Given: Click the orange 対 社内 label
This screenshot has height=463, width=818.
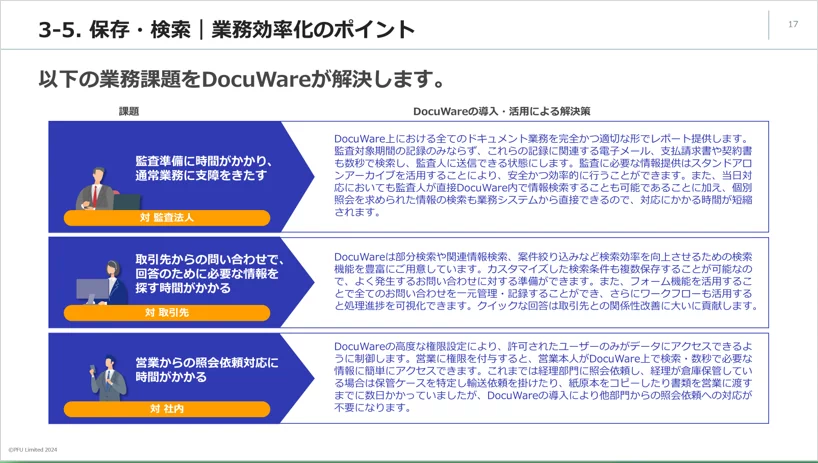Looking at the screenshot, I should click(167, 409).
